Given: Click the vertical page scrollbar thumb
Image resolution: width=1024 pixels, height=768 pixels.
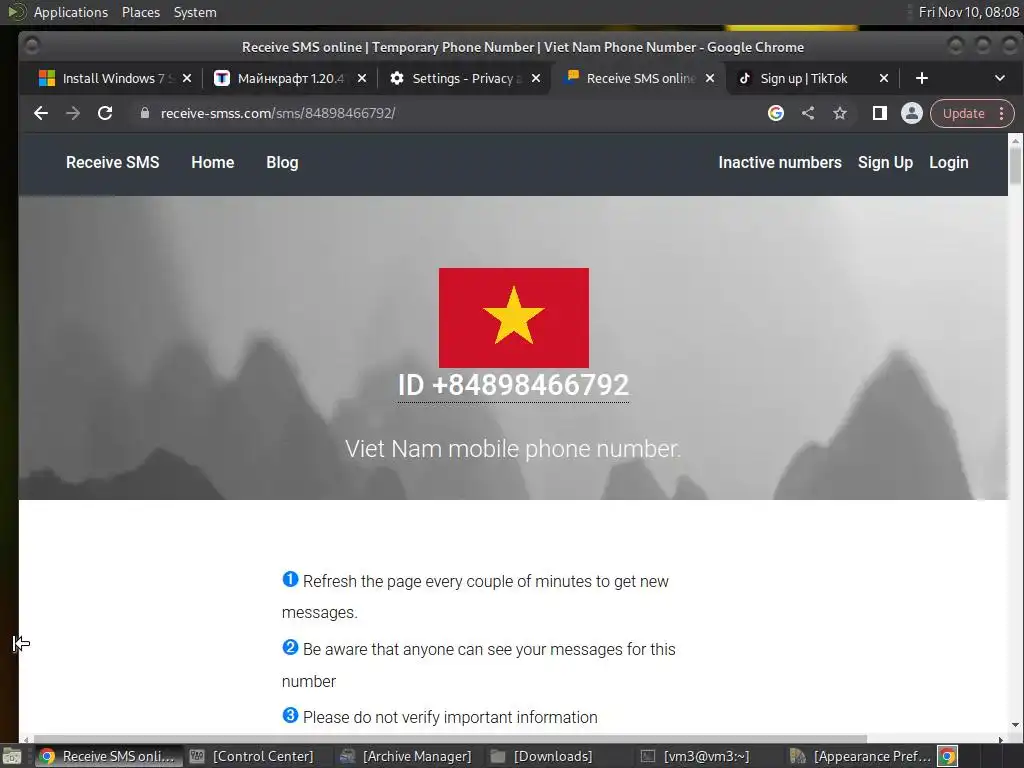Looking at the screenshot, I should [x=1015, y=166].
